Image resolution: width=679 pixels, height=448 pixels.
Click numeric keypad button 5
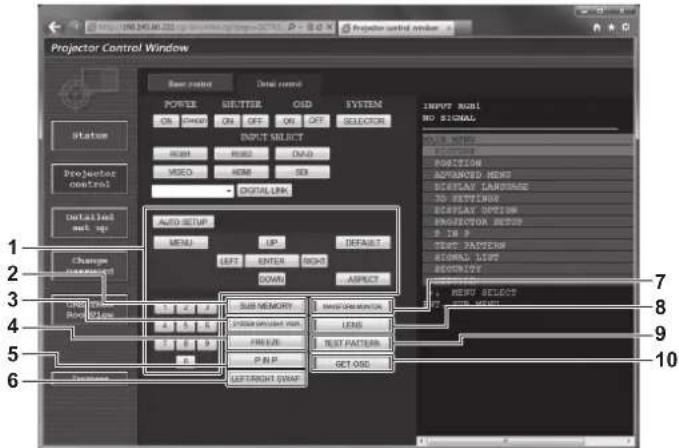tap(185, 326)
